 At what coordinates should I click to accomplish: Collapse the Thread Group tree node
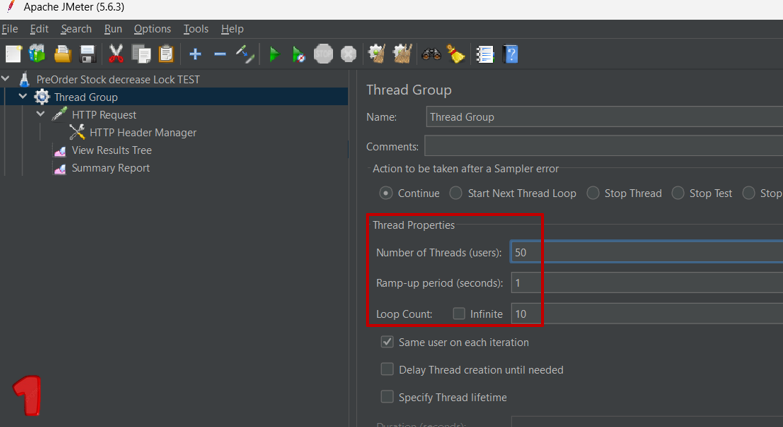click(x=23, y=96)
